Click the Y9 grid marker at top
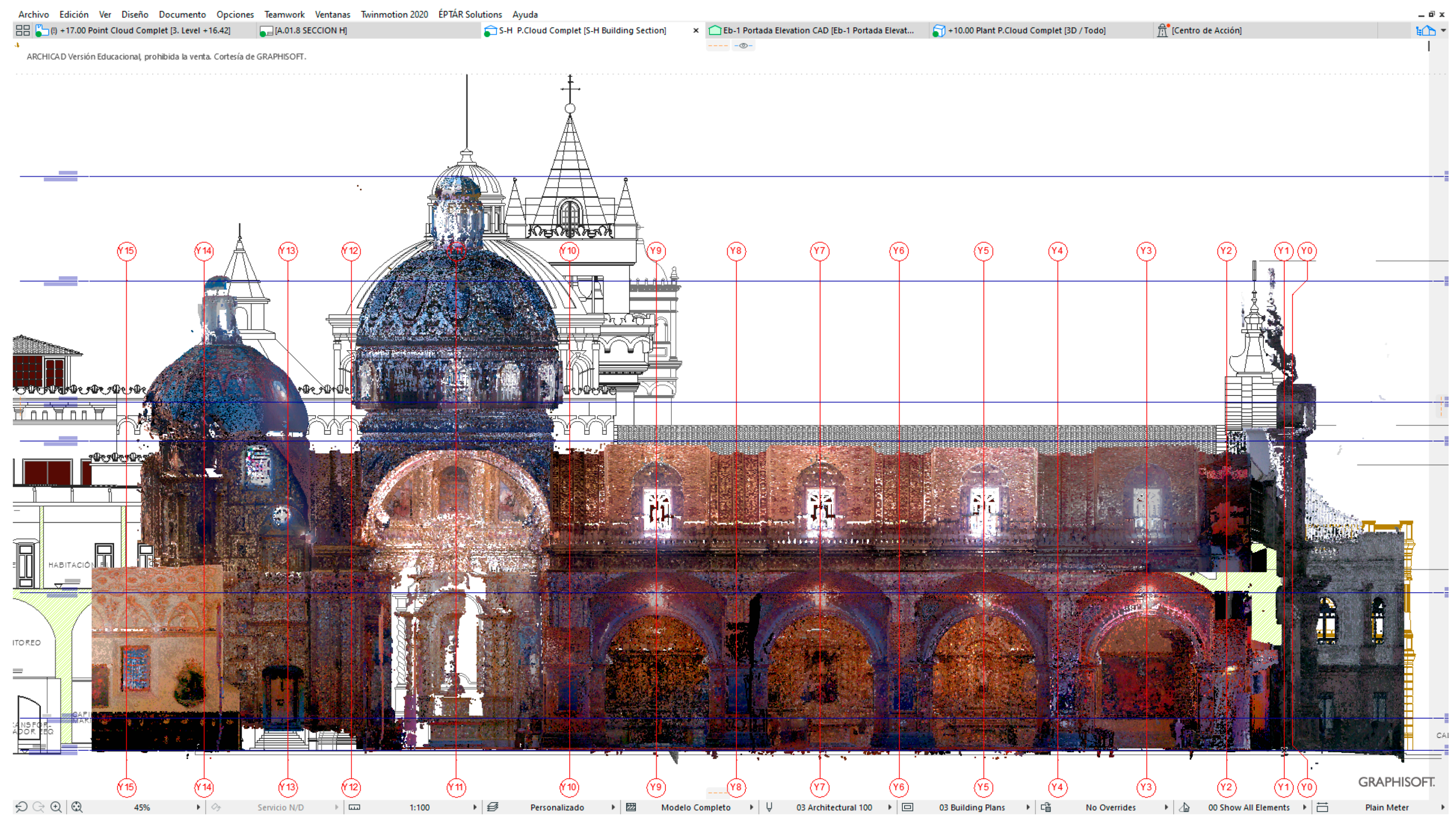Screen dimensions: 1456x824 pos(656,251)
